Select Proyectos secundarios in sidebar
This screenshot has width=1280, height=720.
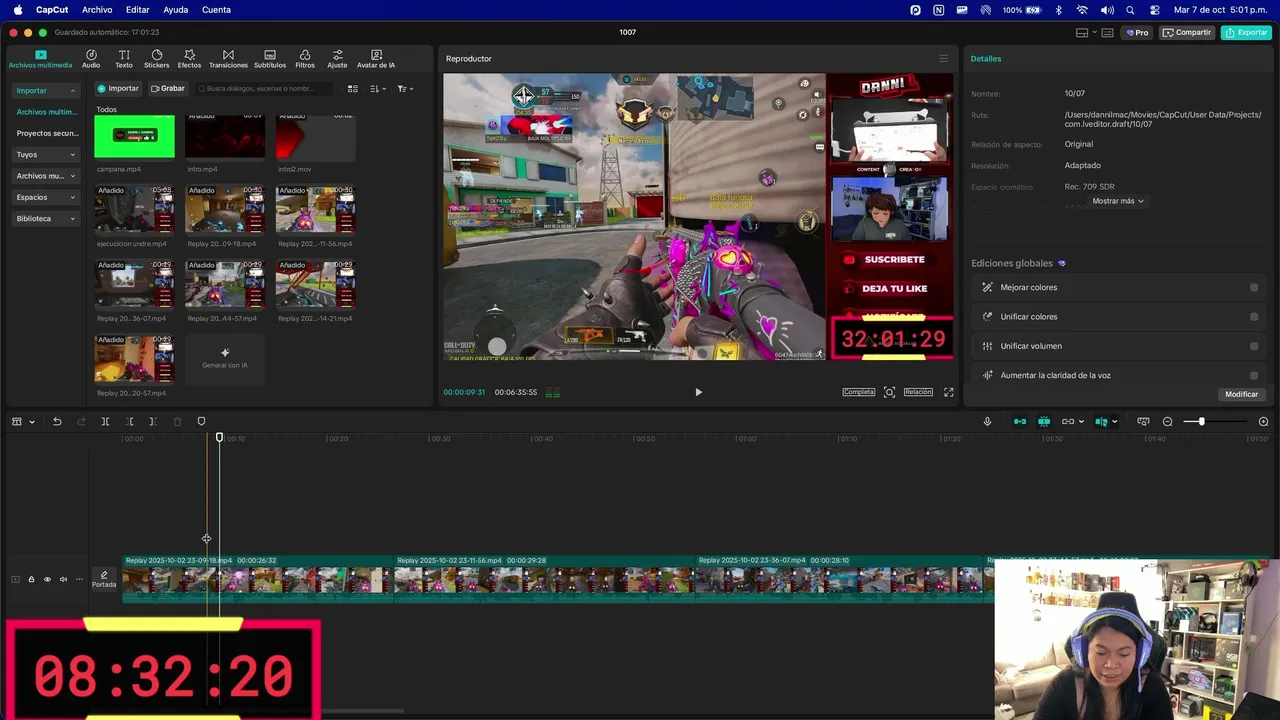click(47, 133)
